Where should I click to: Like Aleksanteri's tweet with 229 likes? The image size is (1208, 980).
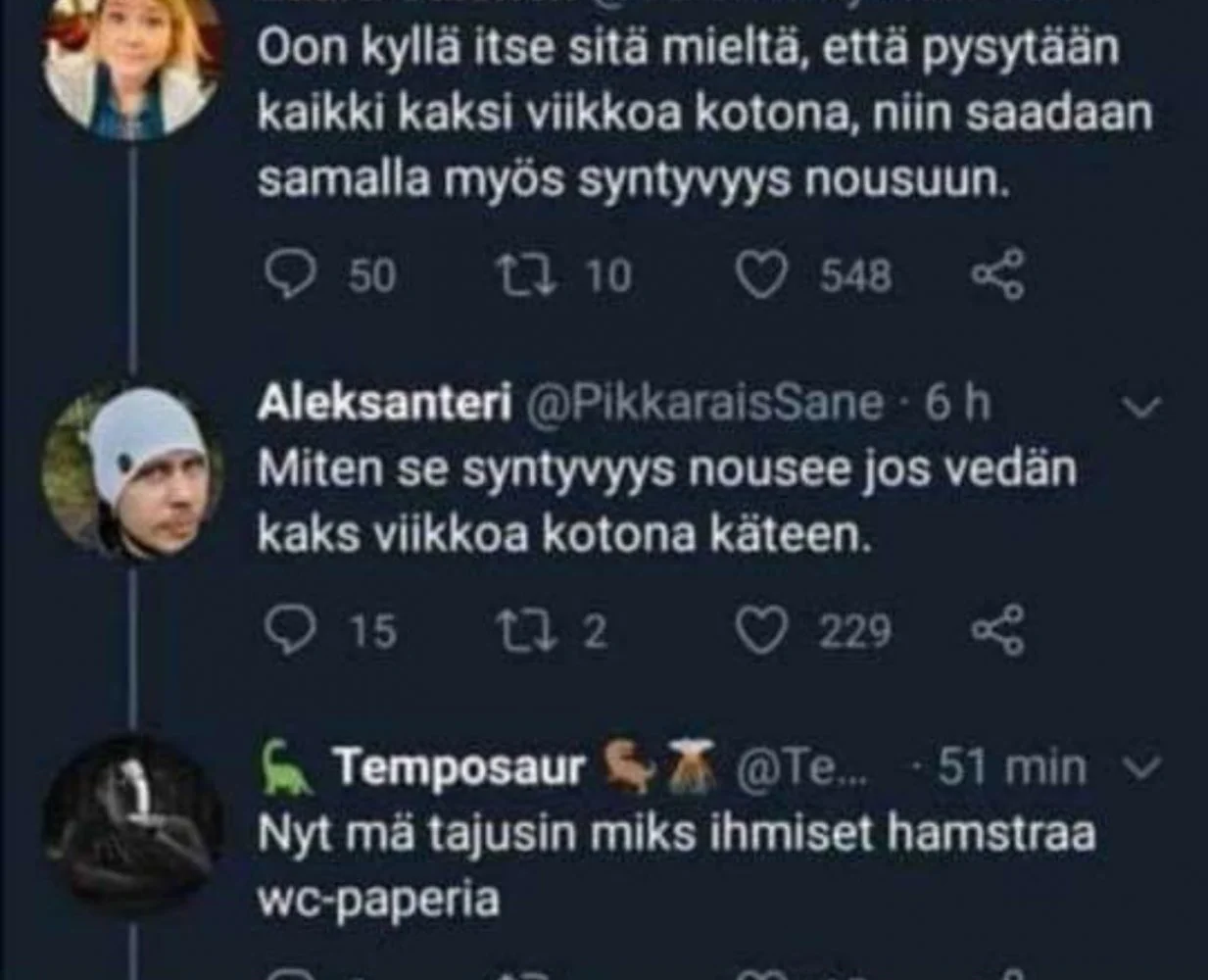(761, 630)
